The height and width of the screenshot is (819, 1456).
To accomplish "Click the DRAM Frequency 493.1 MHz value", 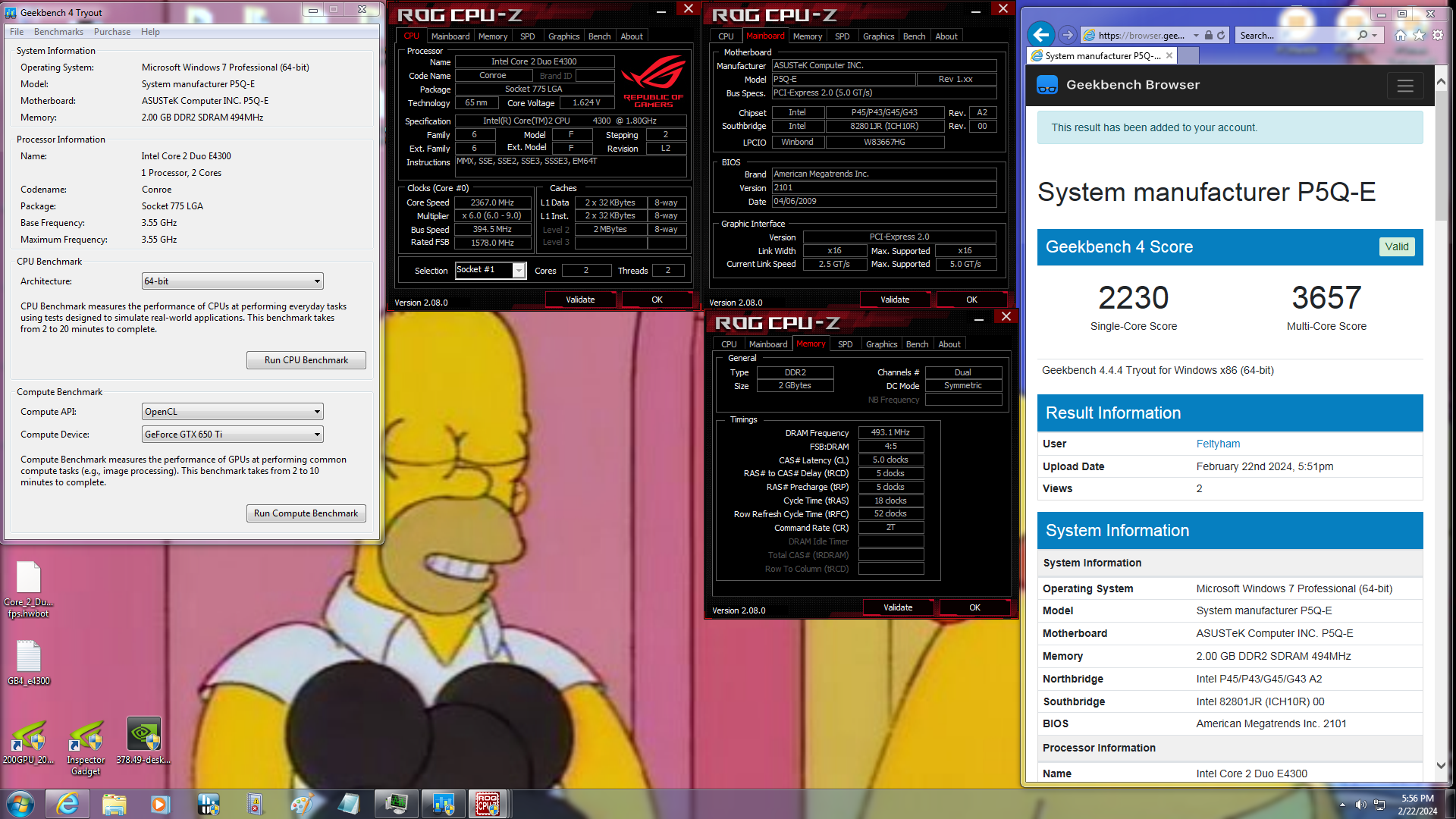I will tap(890, 433).
